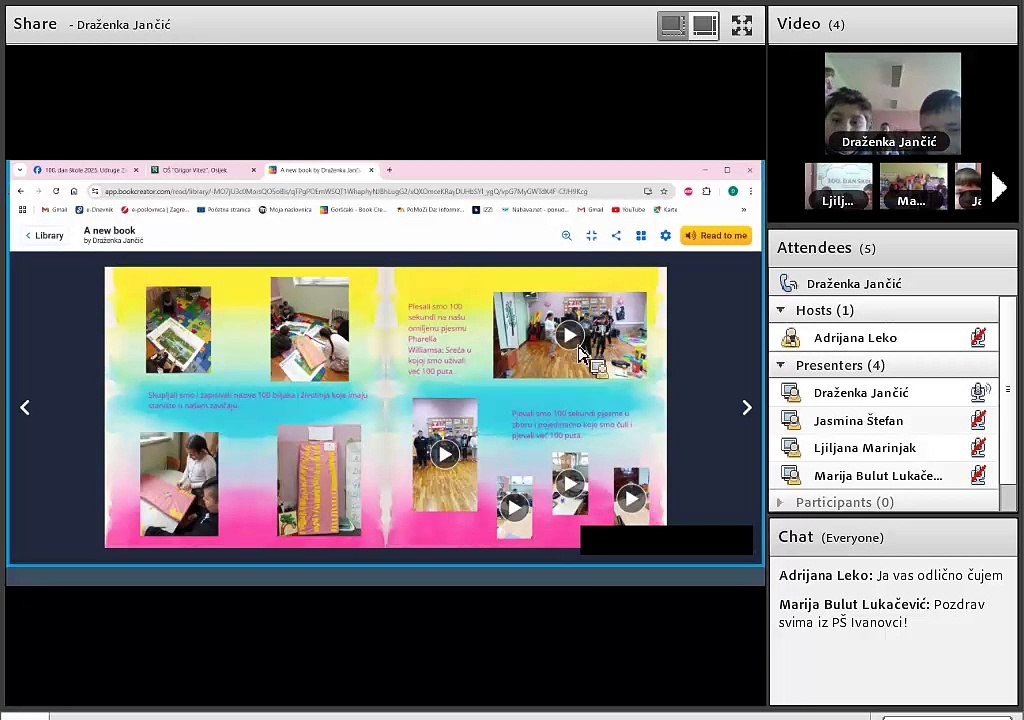This screenshot has height=720, width=1024.
Task: Bookmark this page with the star icon
Action: [x=664, y=191]
